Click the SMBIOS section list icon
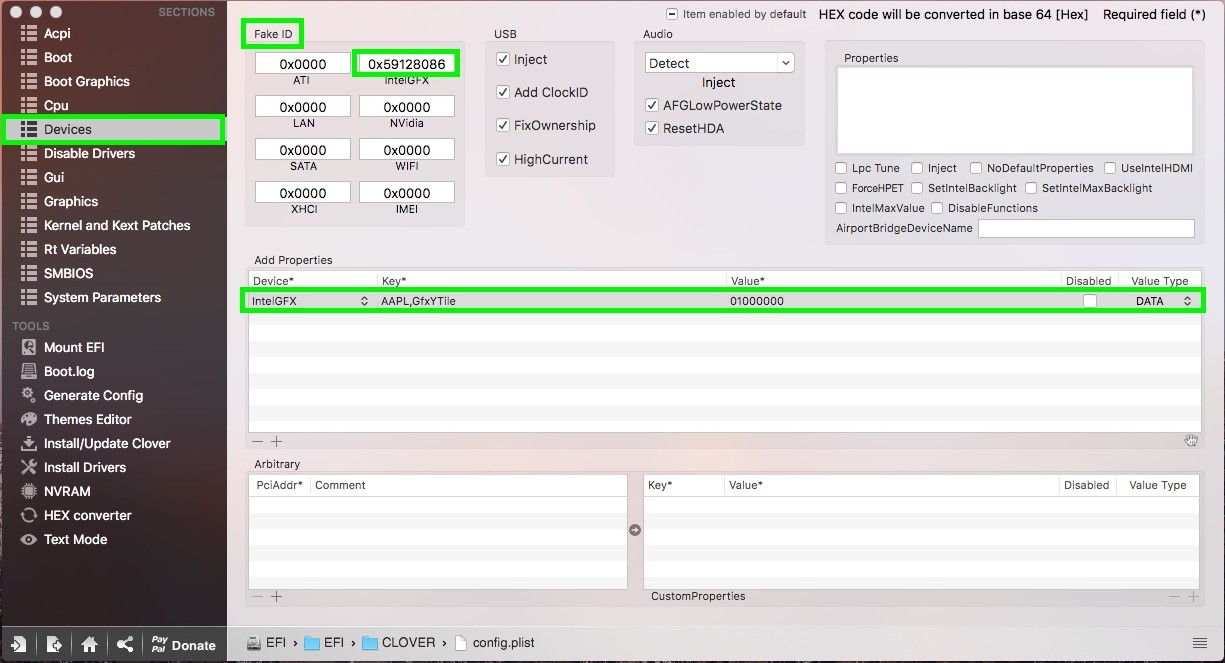 [28, 273]
